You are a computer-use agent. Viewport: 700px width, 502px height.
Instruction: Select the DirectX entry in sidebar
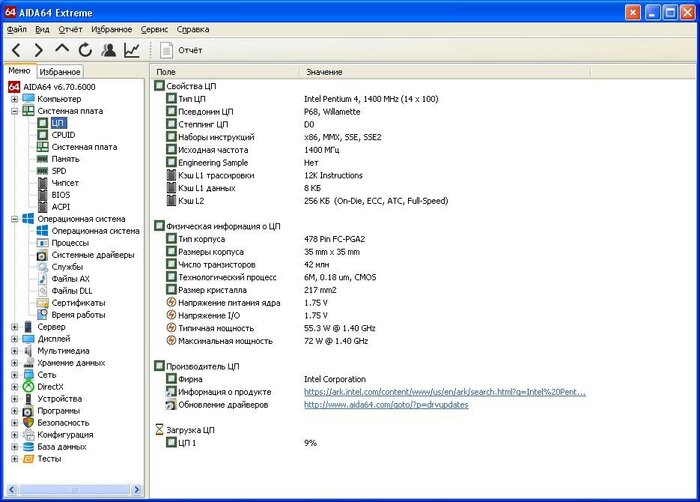coord(51,386)
